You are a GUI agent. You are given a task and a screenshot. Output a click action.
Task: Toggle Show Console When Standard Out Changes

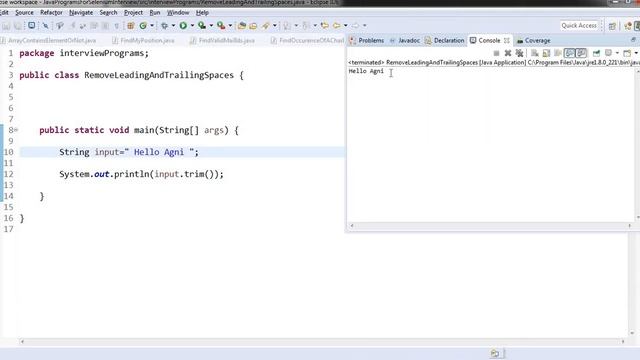(x=569, y=53)
